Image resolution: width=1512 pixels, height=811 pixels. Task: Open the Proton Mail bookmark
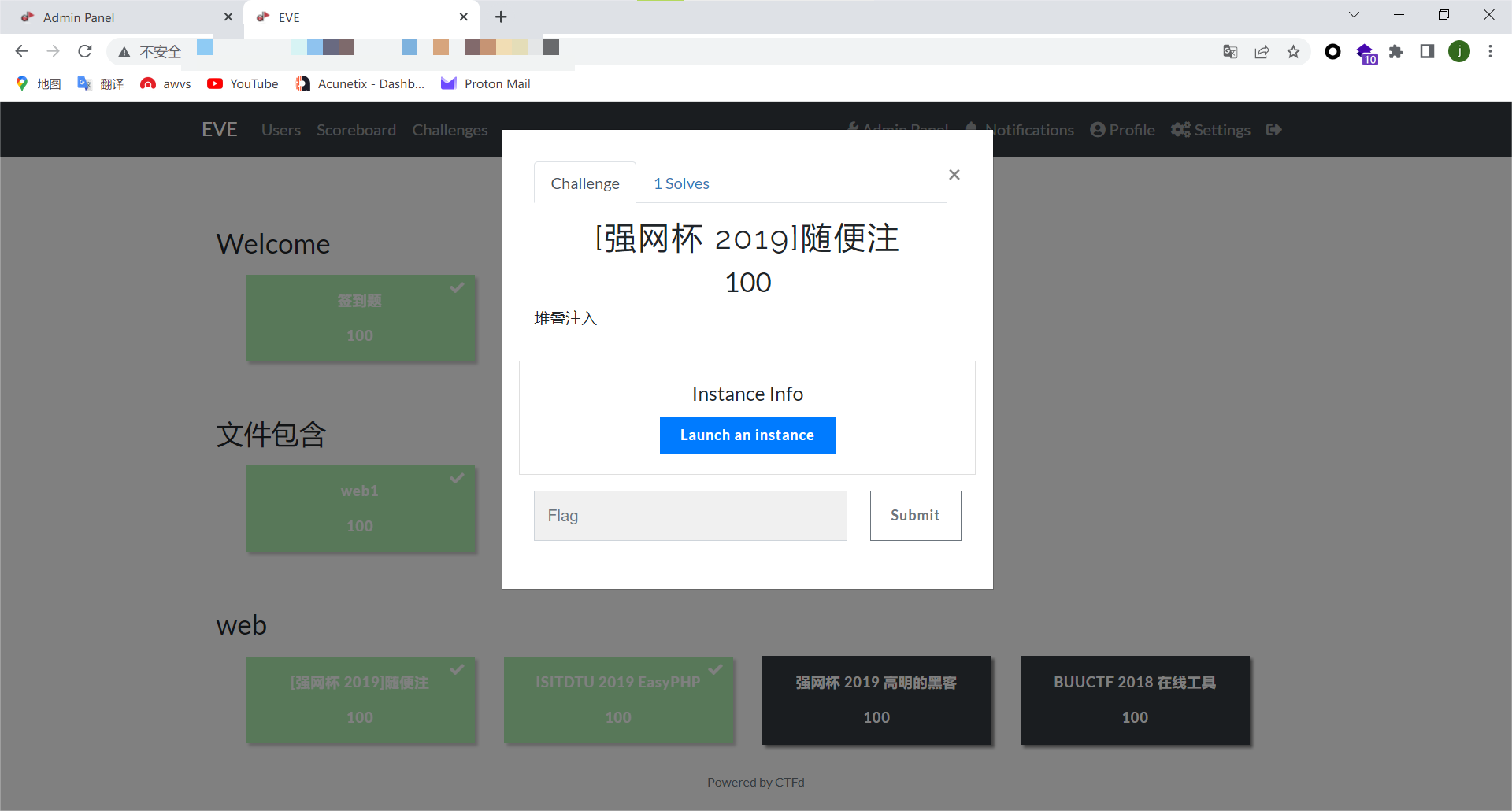click(486, 83)
